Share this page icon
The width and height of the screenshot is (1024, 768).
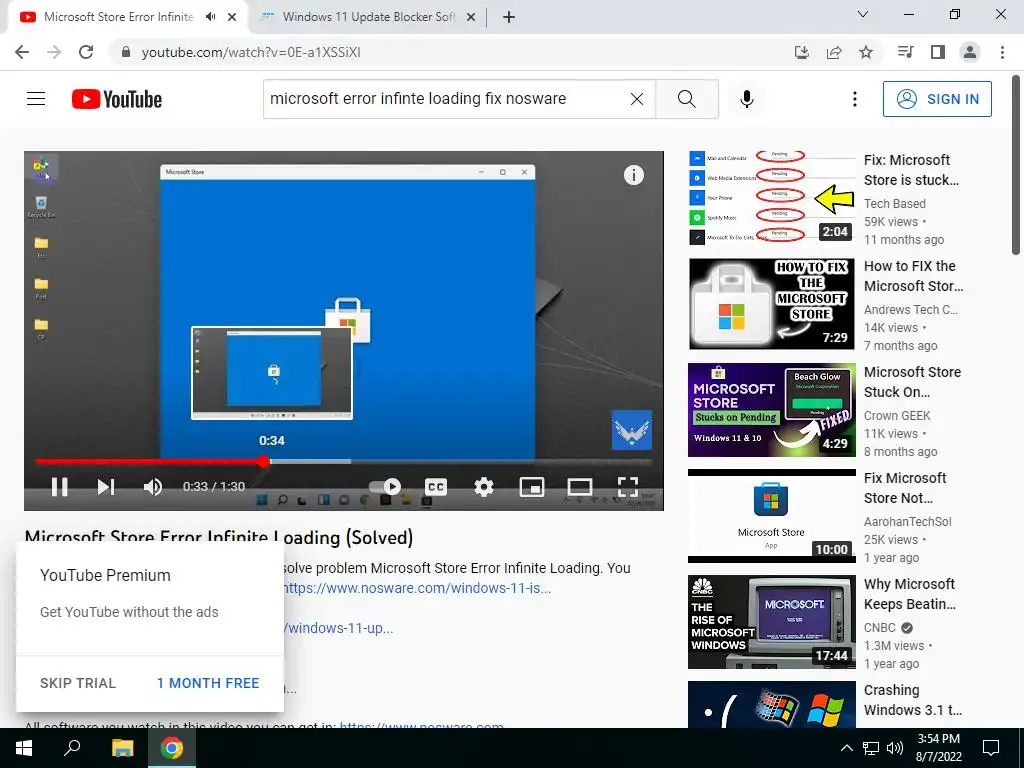(x=834, y=52)
